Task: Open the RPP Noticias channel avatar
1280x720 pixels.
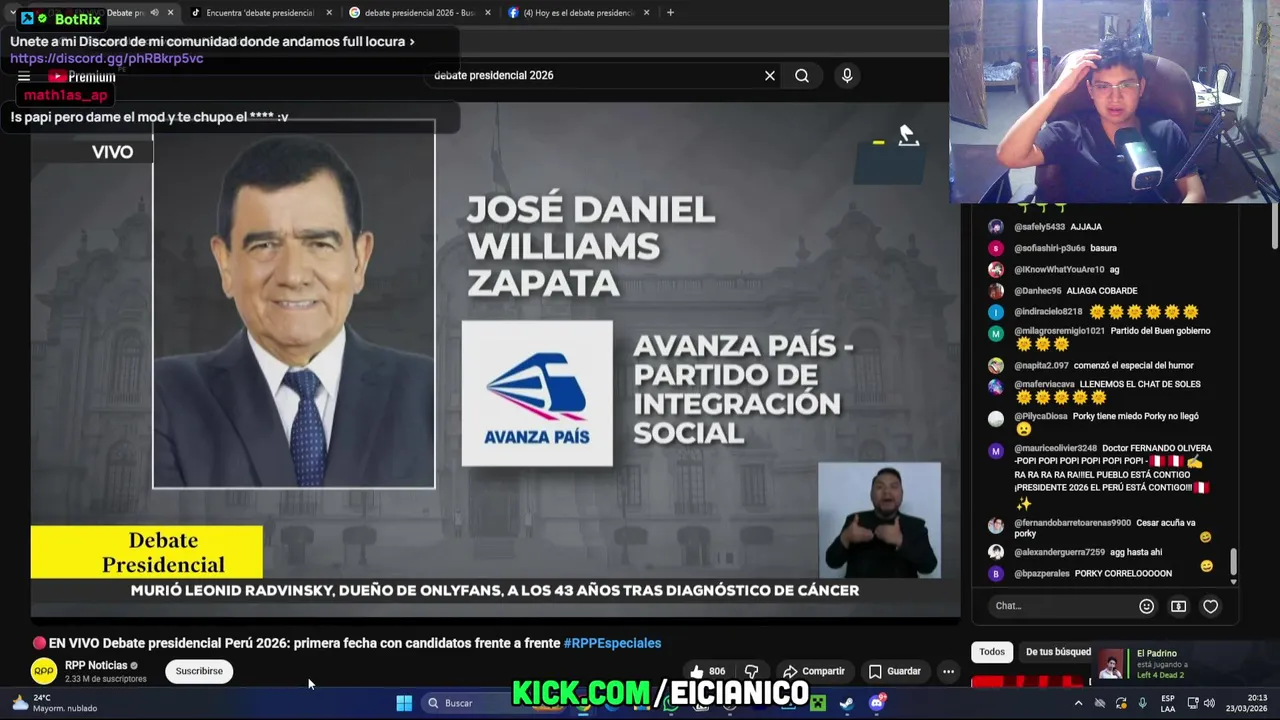Action: click(44, 671)
